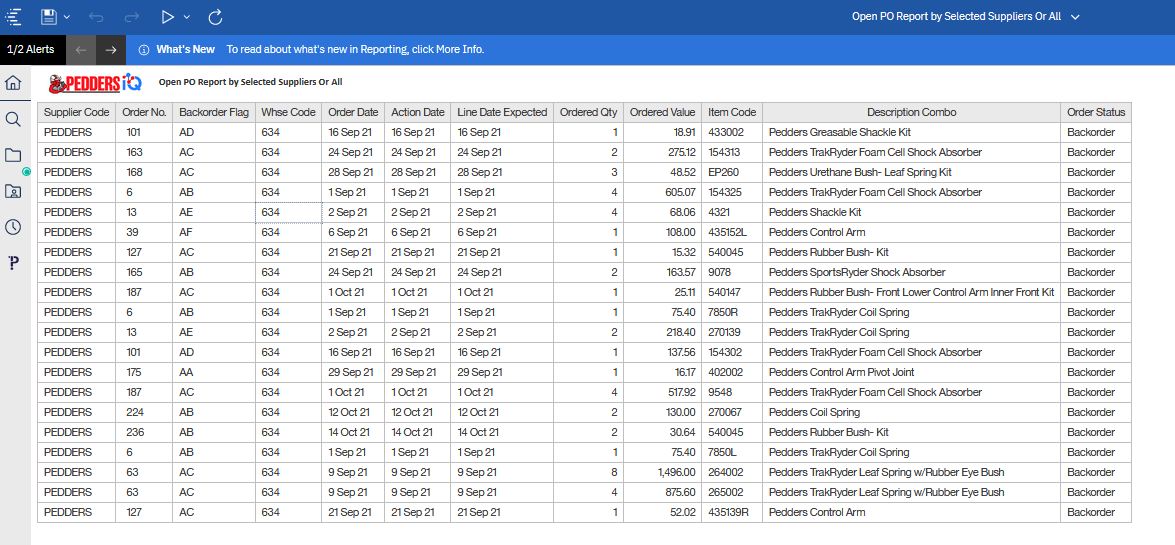Click ordered value 1,496.00 cell
This screenshot has height=545, width=1175.
pos(662,472)
